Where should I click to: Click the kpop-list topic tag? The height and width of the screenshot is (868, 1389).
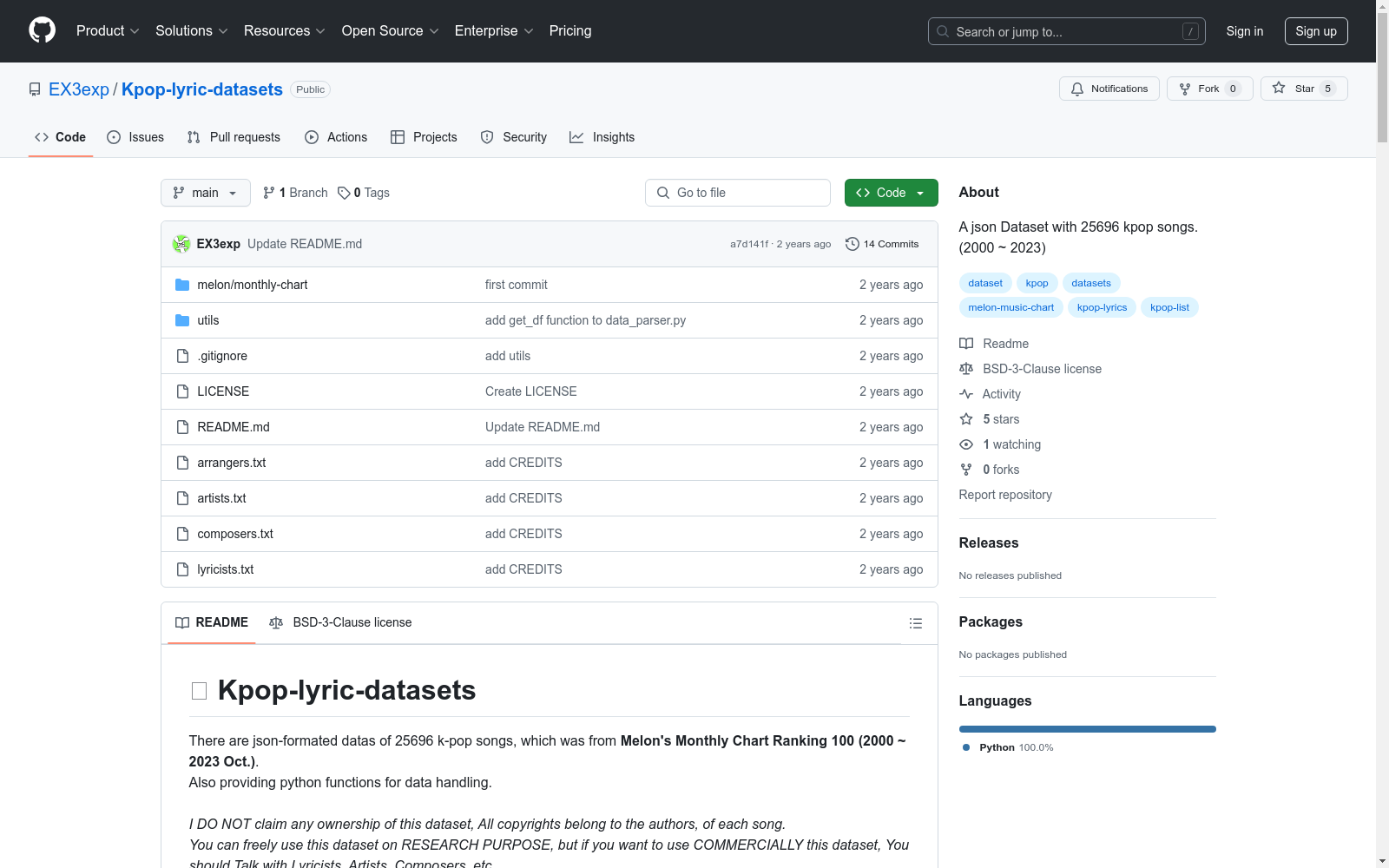1169,307
